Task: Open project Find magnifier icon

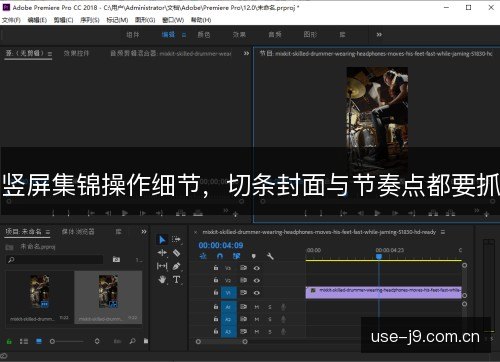Action: tap(132, 341)
